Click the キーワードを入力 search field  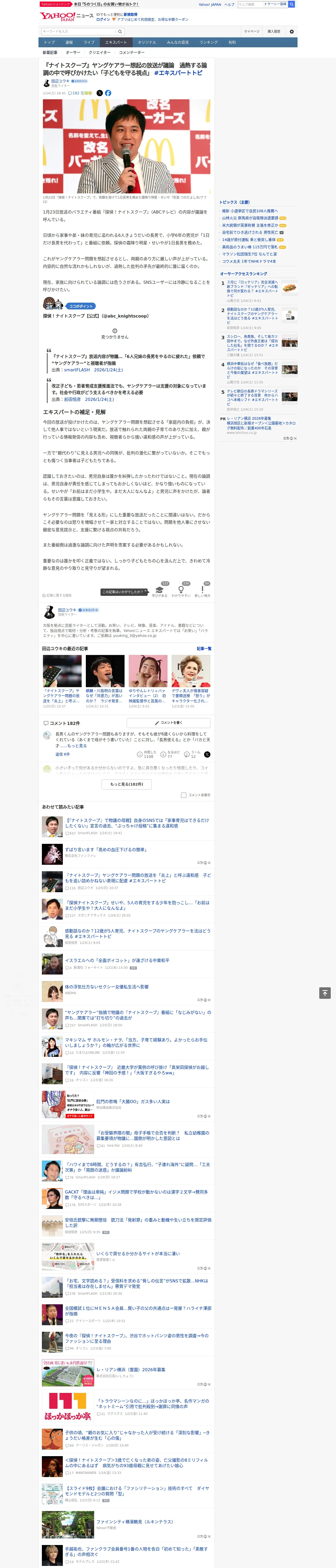79,32
